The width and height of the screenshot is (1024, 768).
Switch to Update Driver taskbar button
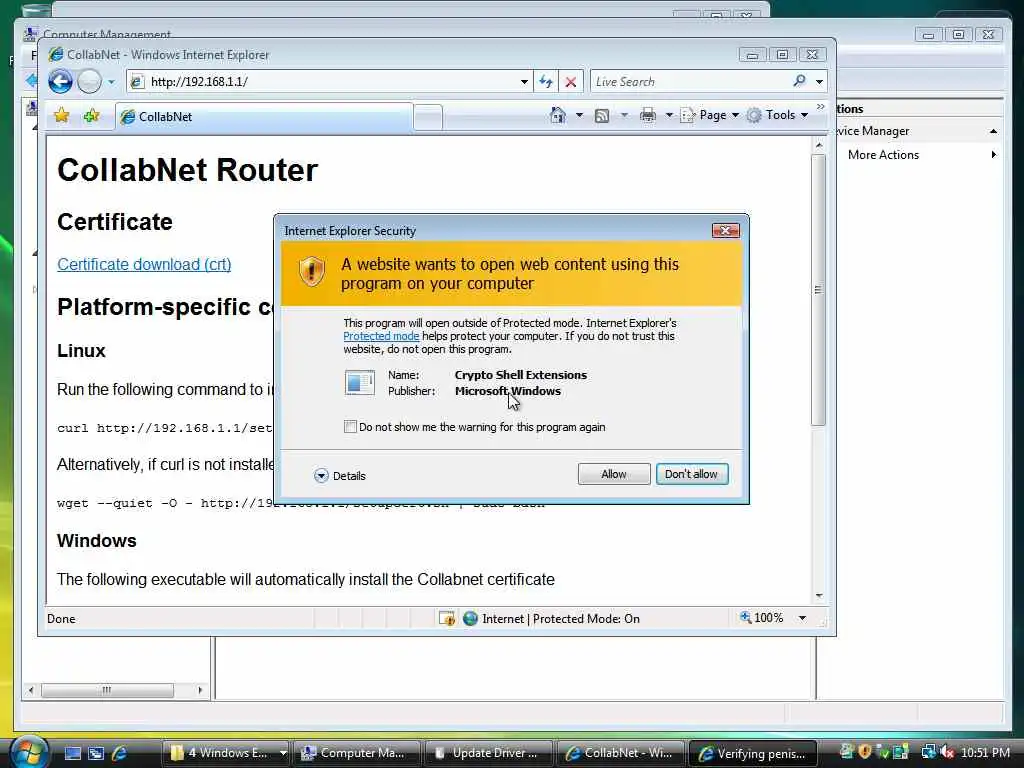click(488, 753)
